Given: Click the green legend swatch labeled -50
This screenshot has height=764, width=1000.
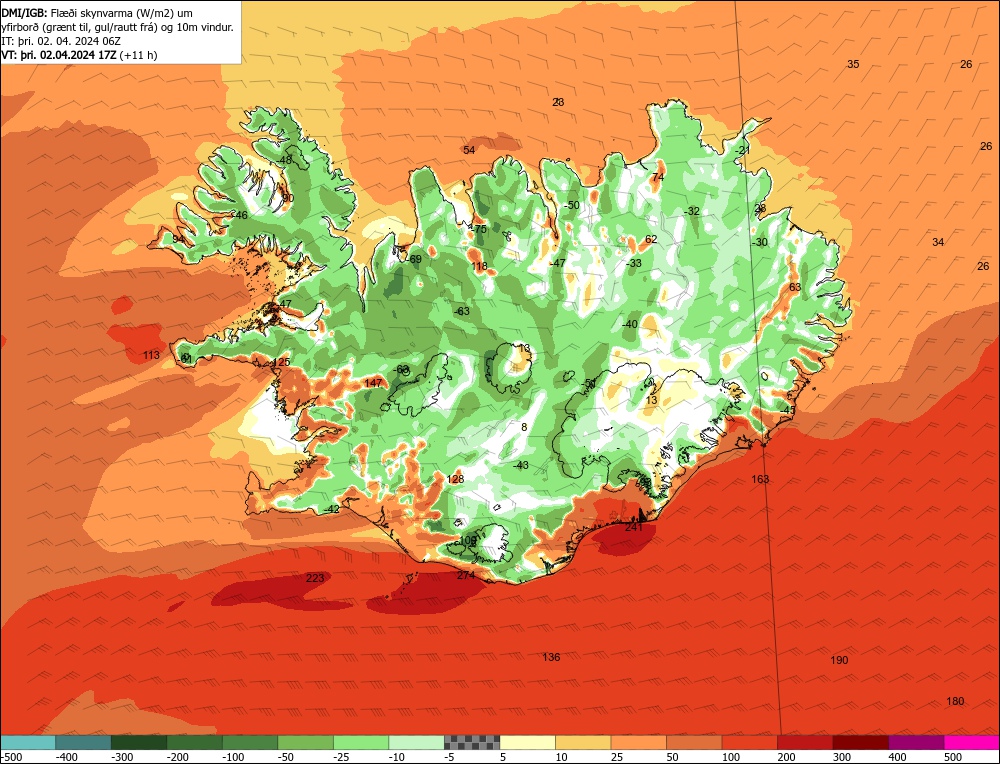Looking at the screenshot, I should tap(305, 742).
